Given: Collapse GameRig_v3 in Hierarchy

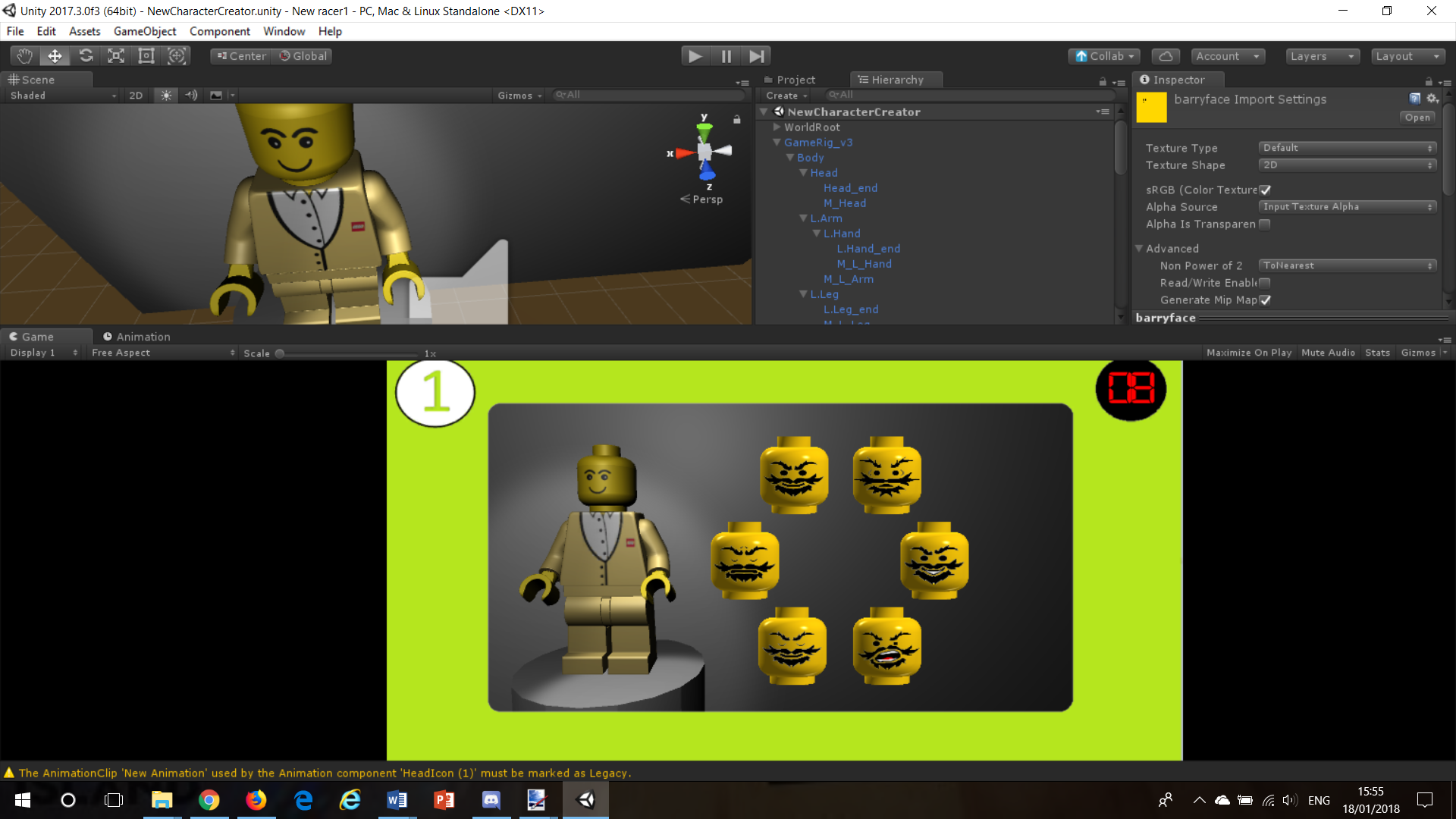Looking at the screenshot, I should (x=777, y=142).
